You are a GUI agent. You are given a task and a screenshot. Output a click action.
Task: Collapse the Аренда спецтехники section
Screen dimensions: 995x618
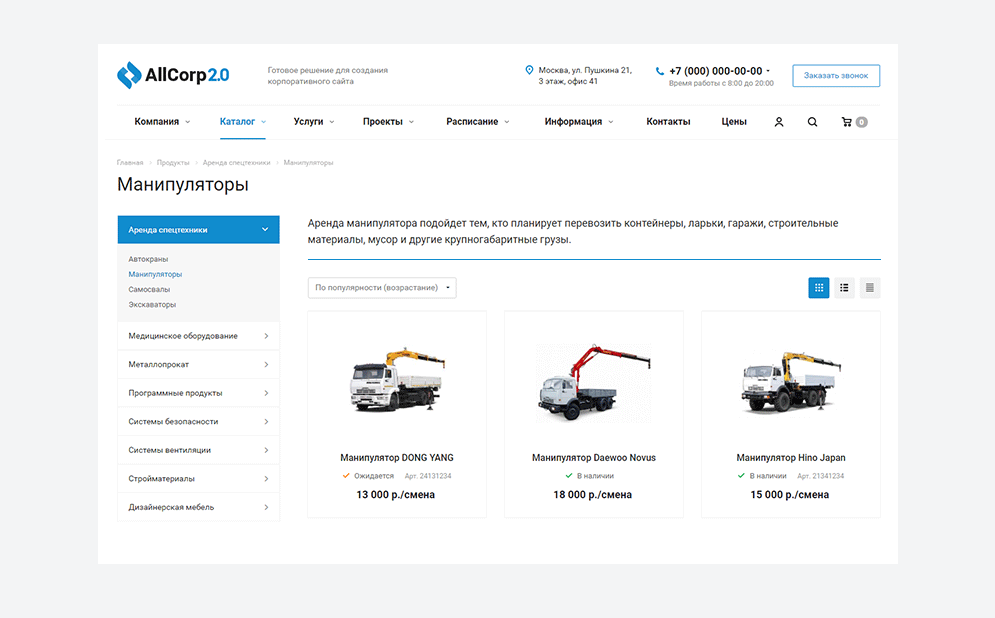coord(265,230)
